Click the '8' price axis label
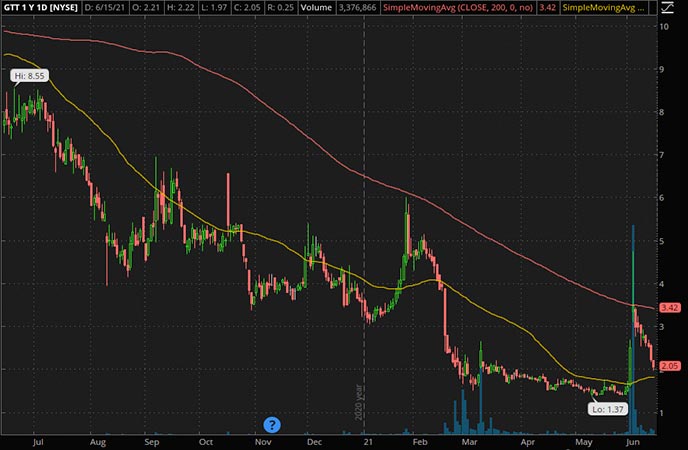 pyautogui.click(x=662, y=112)
